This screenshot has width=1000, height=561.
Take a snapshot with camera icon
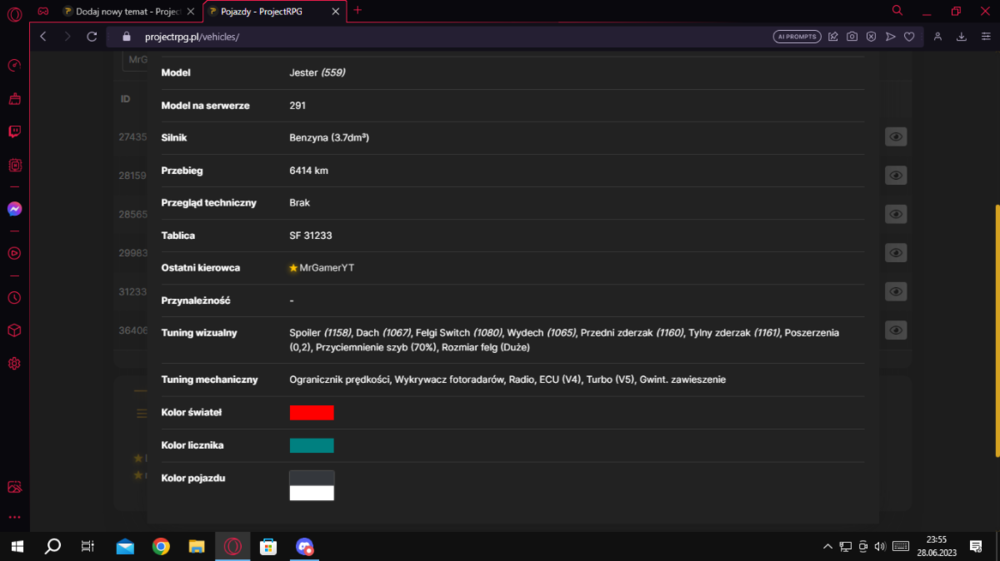click(852, 37)
